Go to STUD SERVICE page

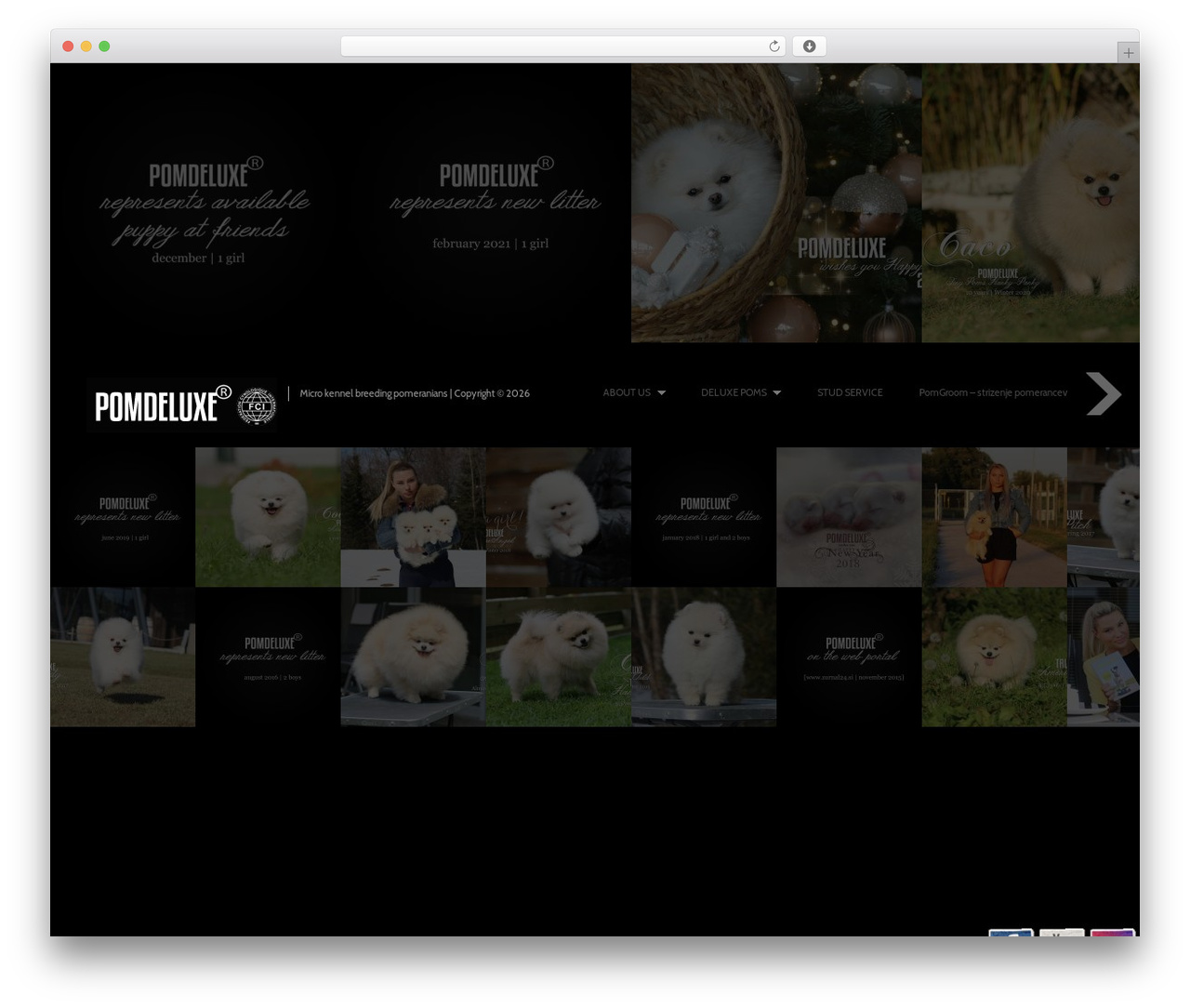pos(850,392)
